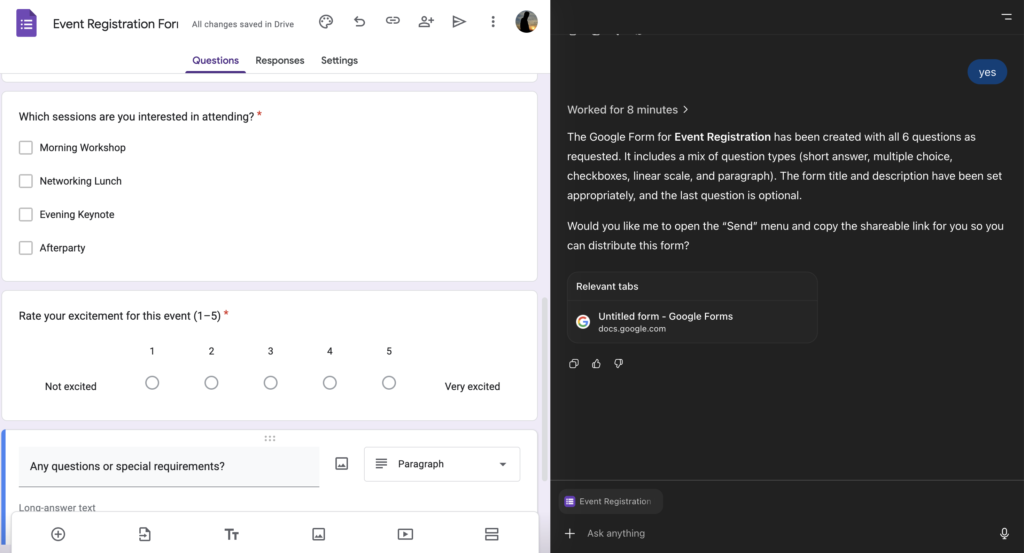Copy responder link using link icon
Image resolution: width=1024 pixels, height=553 pixels.
tap(393, 21)
